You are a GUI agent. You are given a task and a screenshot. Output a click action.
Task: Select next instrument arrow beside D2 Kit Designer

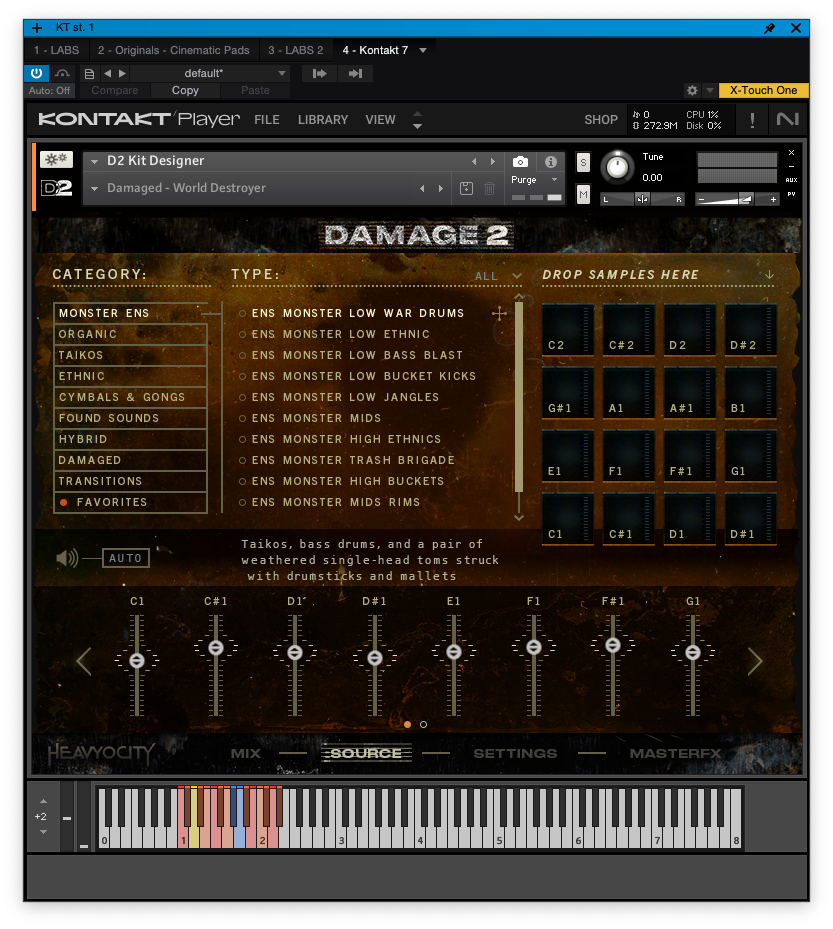tap(492, 161)
